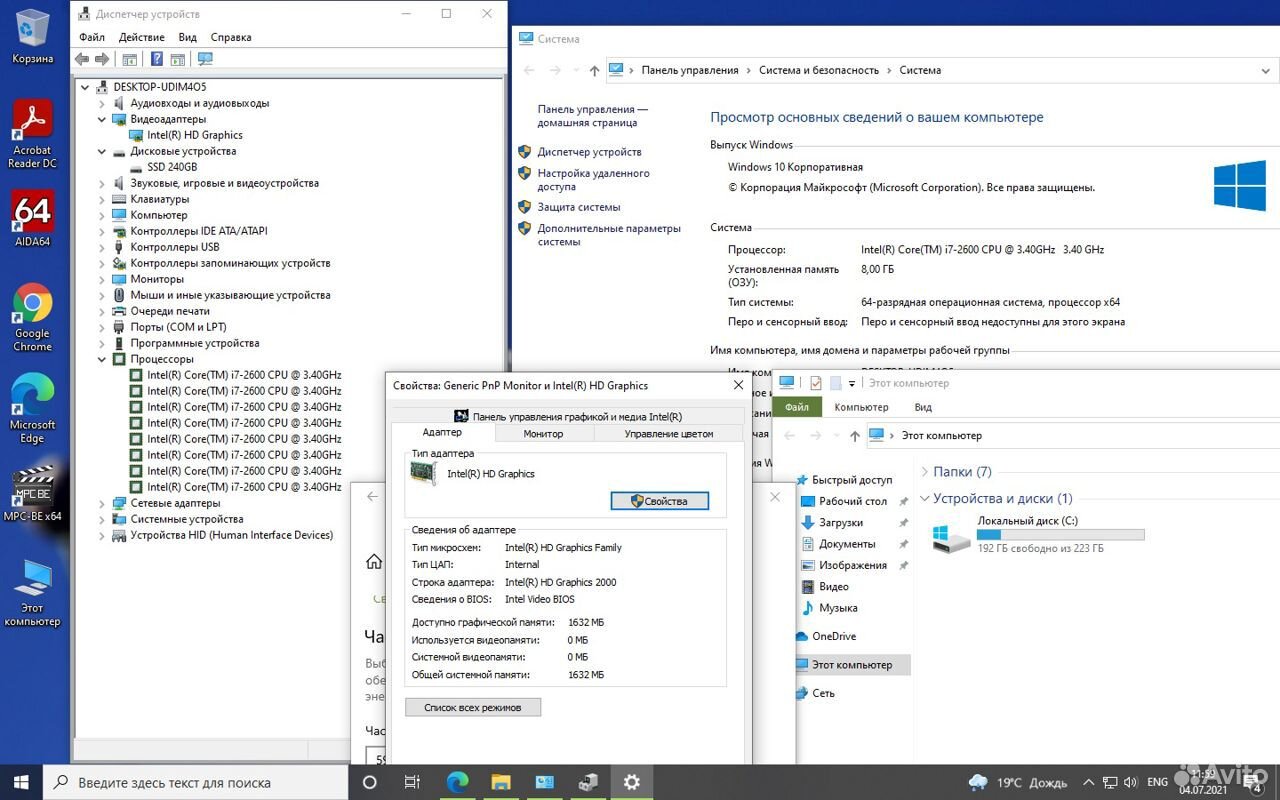Open Панель управления графикой Intel tab

click(x=568, y=416)
